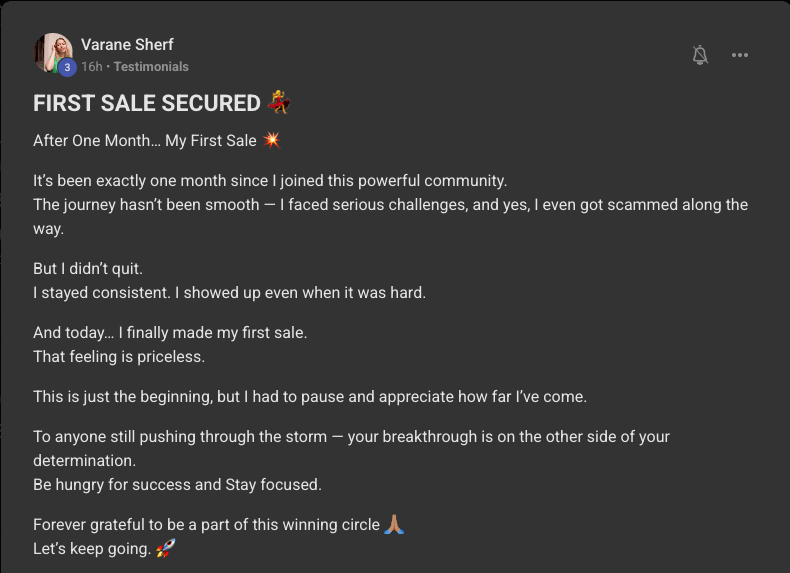Open the Testimonials category link
The height and width of the screenshot is (573, 790).
point(151,67)
